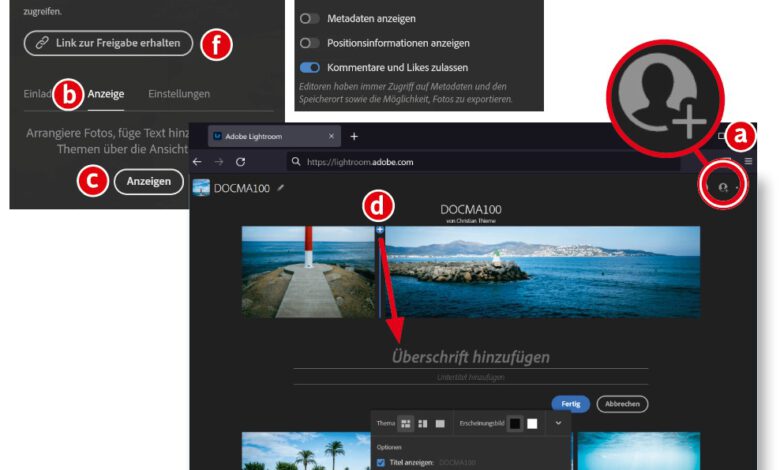Click the Überschrift hinzufügen heading field
This screenshot has width=780, height=470.
[x=471, y=357]
